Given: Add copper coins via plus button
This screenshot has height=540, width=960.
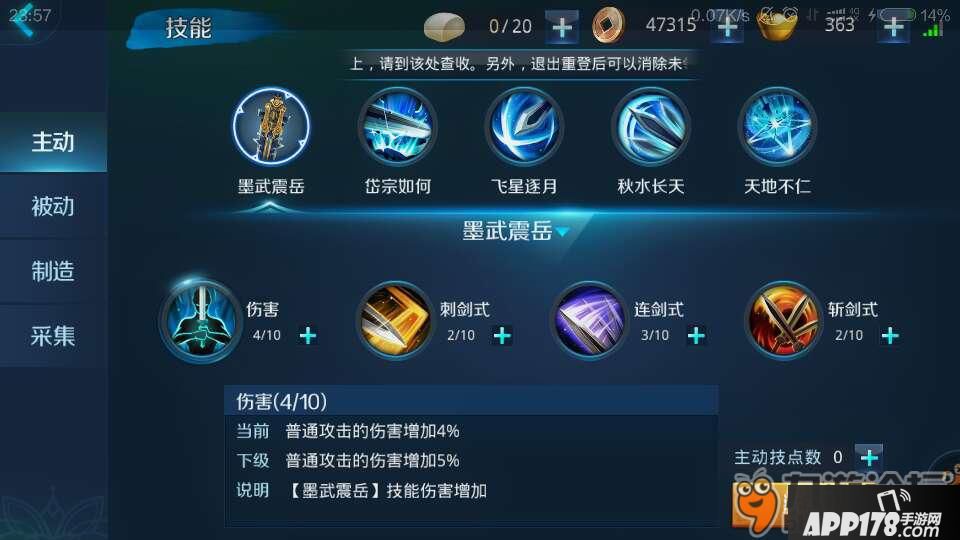Looking at the screenshot, I should [x=727, y=28].
